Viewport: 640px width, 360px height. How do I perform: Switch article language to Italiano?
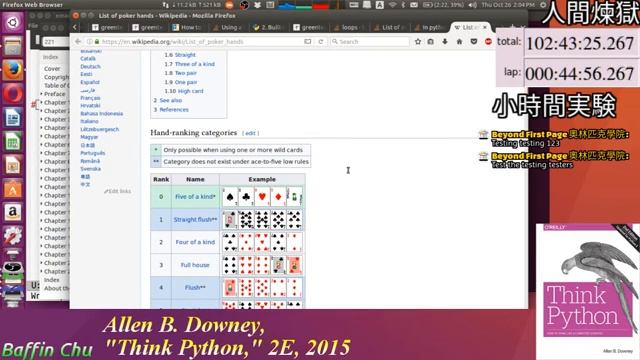coord(89,121)
